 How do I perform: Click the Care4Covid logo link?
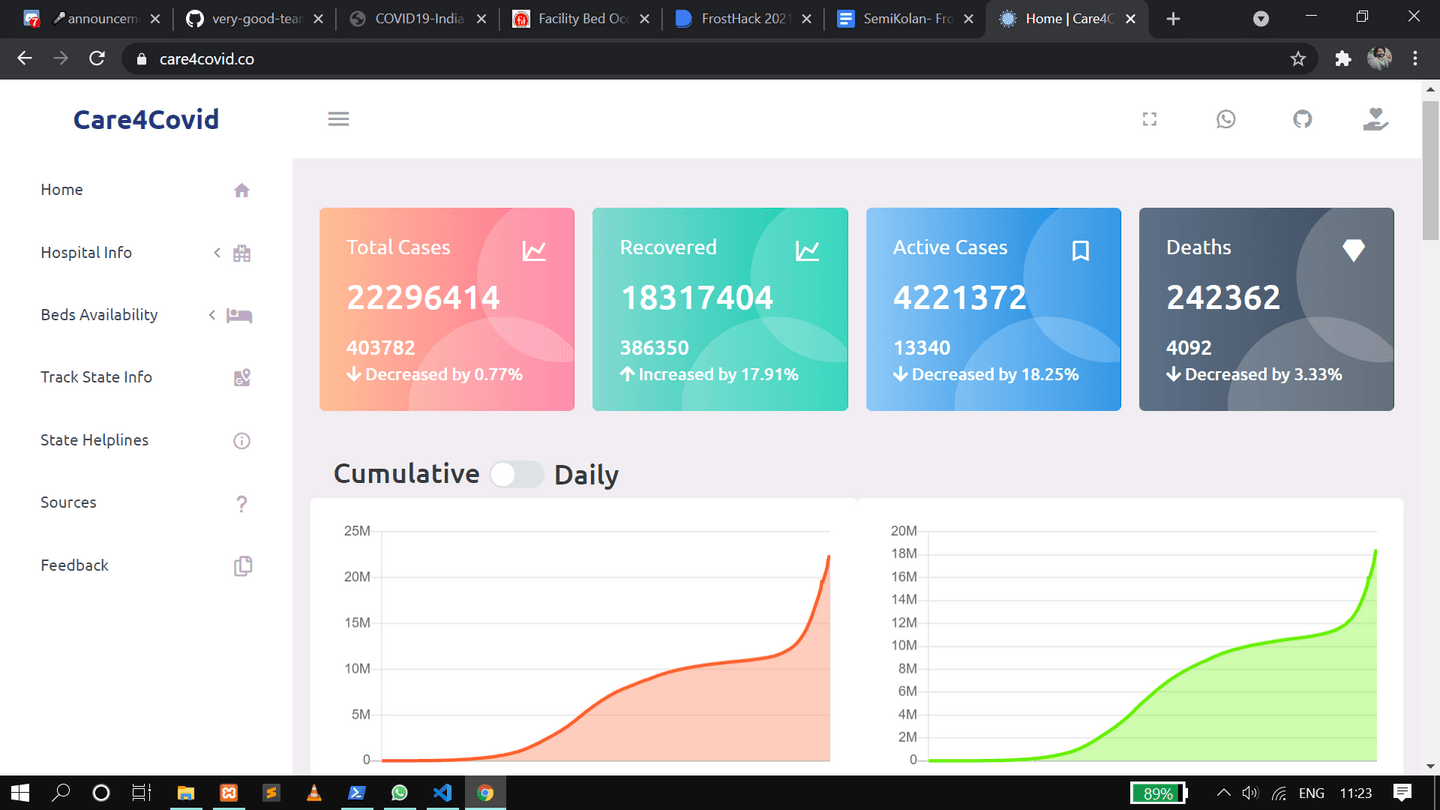click(x=146, y=120)
